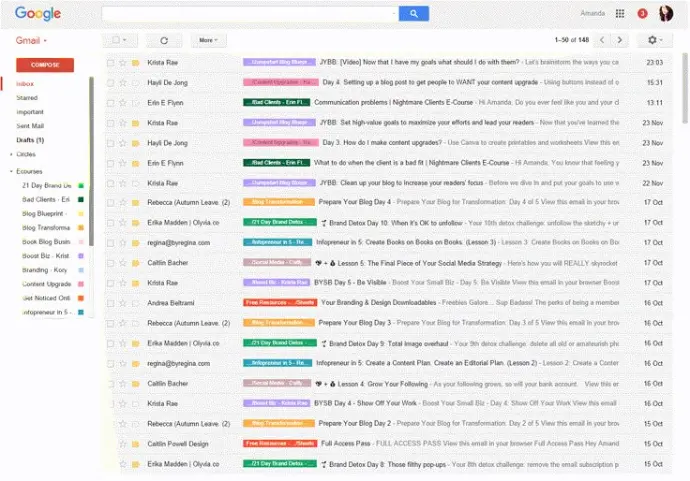Toggle importance marker on Erin E Flynn 23 Nov email
The height and width of the screenshot is (481, 690).
136,163
